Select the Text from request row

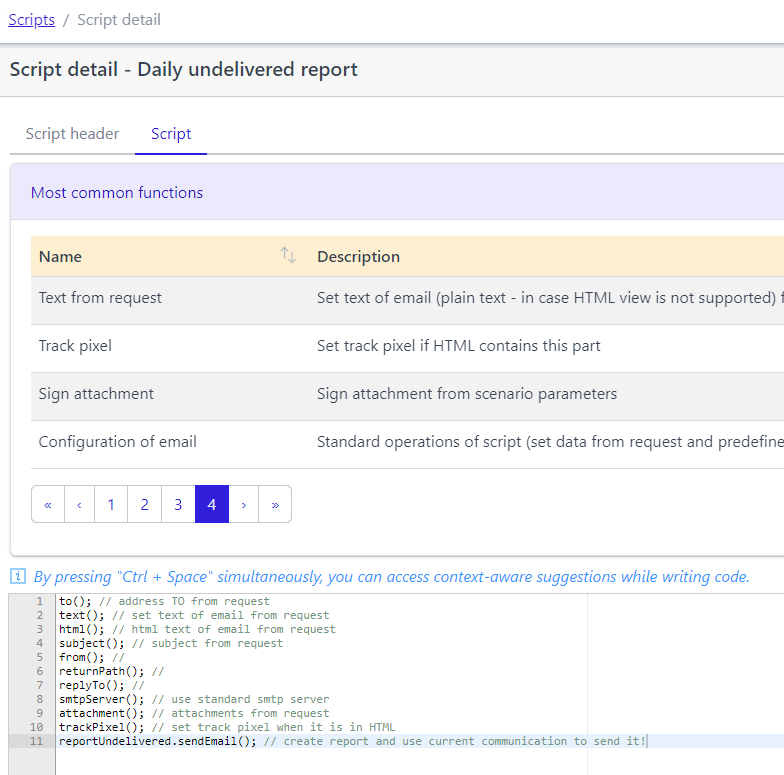(408, 298)
